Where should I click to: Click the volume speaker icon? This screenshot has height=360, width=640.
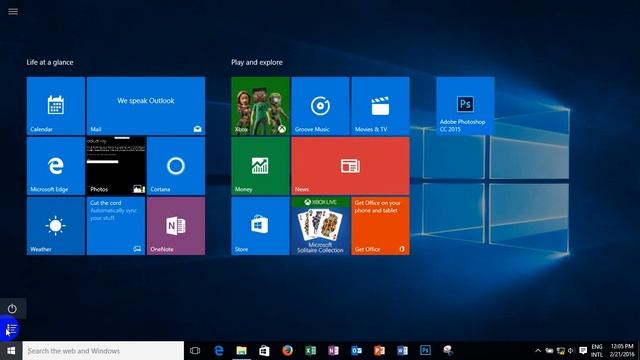pos(571,351)
